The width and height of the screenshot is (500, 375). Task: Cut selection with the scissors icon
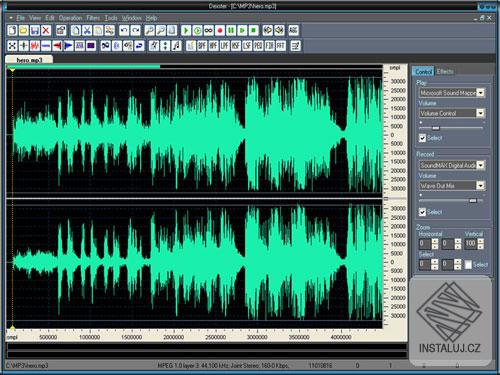[x=87, y=30]
